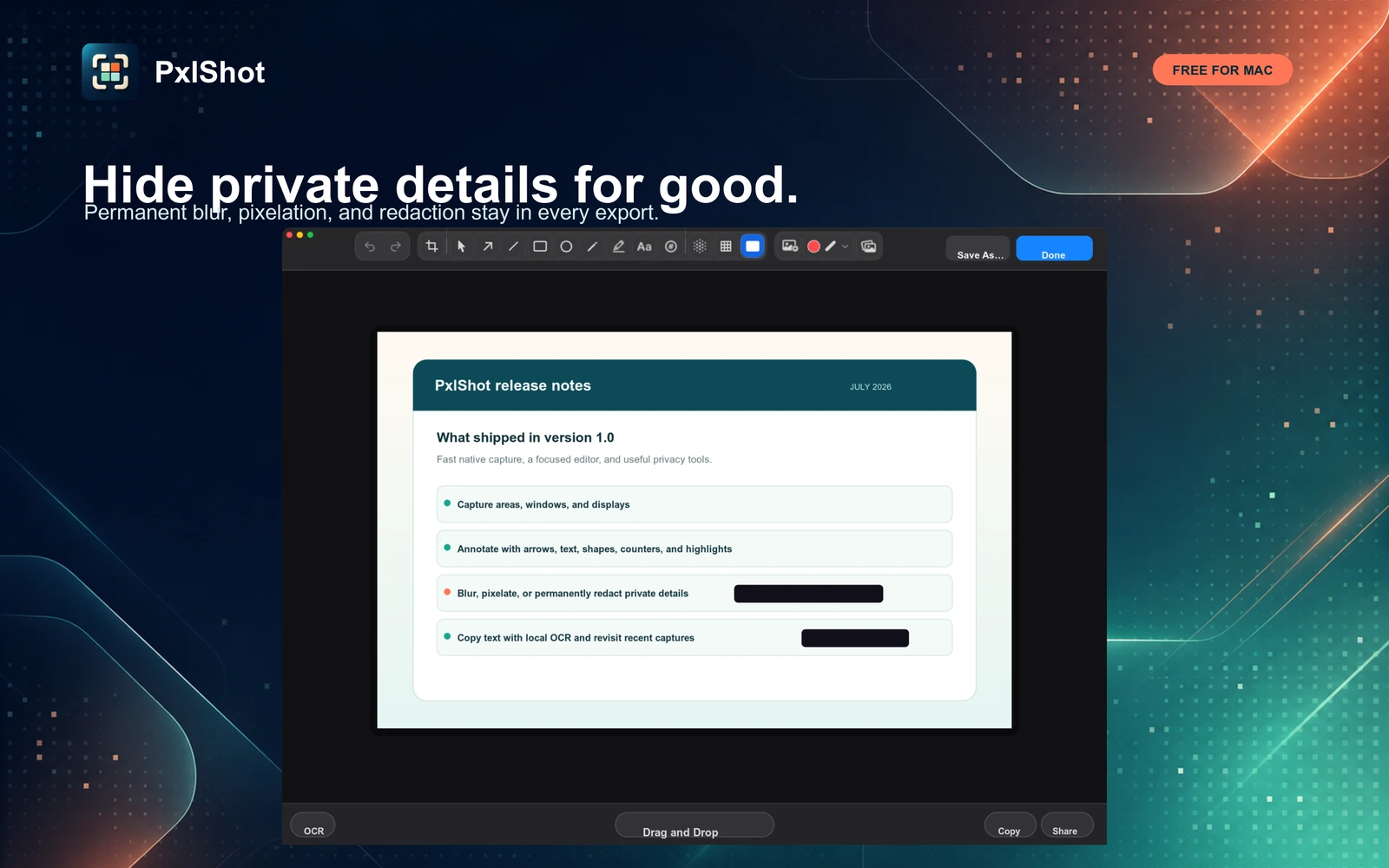Screen dimensions: 1389x868
Task: Expand the stroke style dropdown chevron
Action: [845, 247]
